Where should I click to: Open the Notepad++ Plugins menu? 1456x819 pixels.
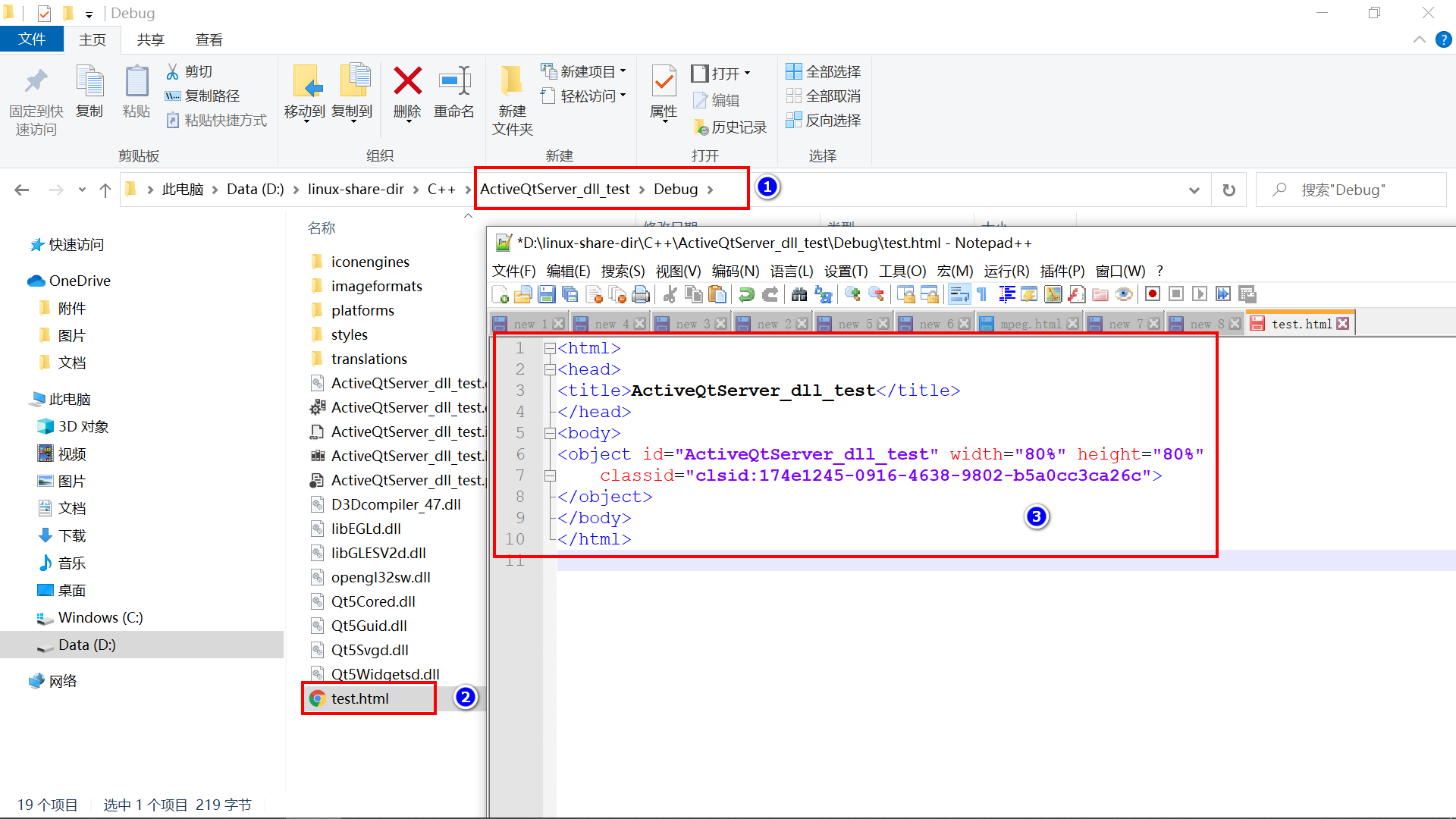(1062, 271)
